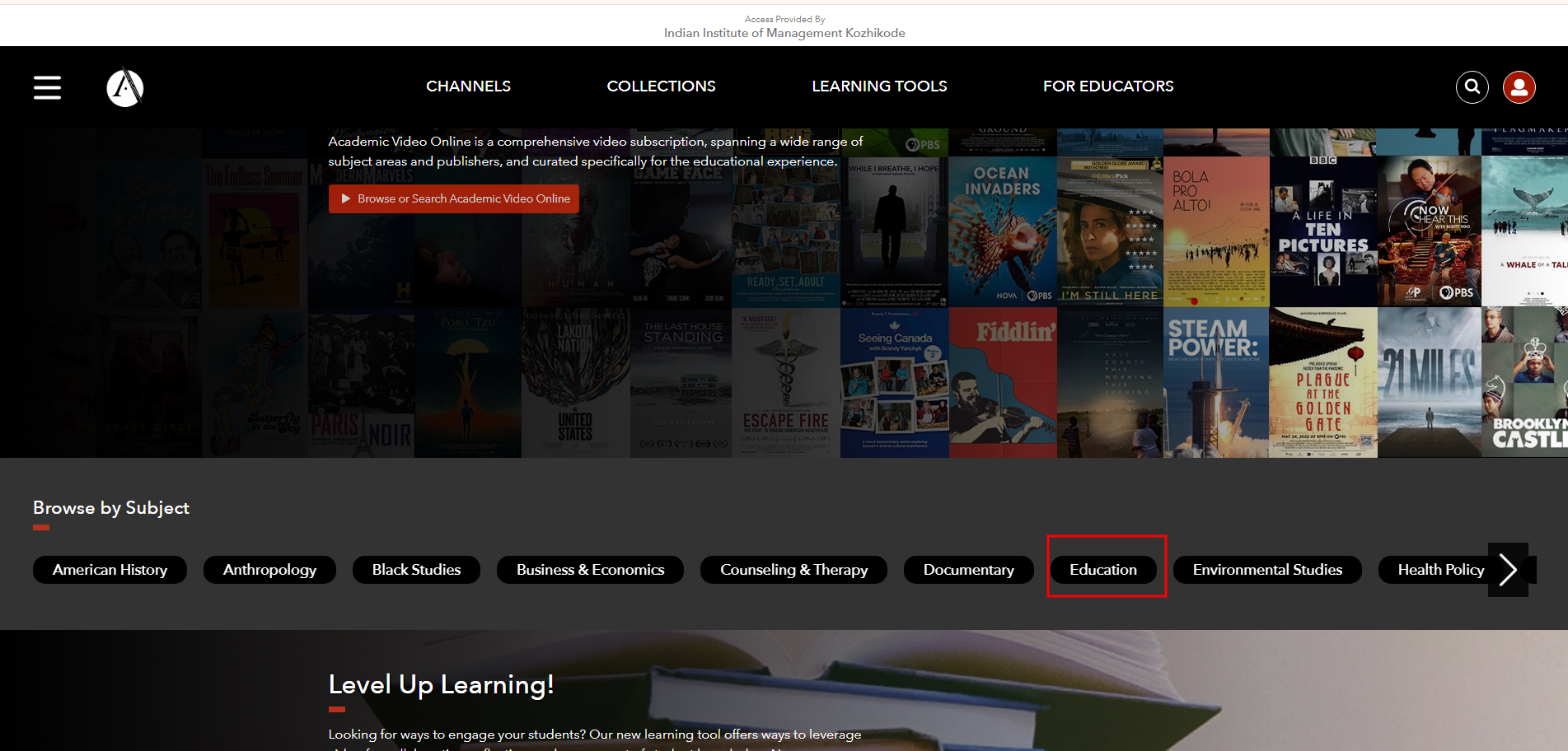Open the Counseling & Therapy subject

click(793, 570)
